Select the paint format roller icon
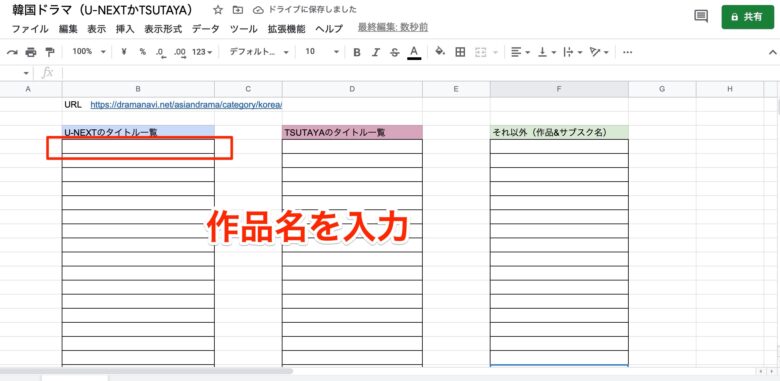Screen dimensions: 780x381 [x=50, y=52]
